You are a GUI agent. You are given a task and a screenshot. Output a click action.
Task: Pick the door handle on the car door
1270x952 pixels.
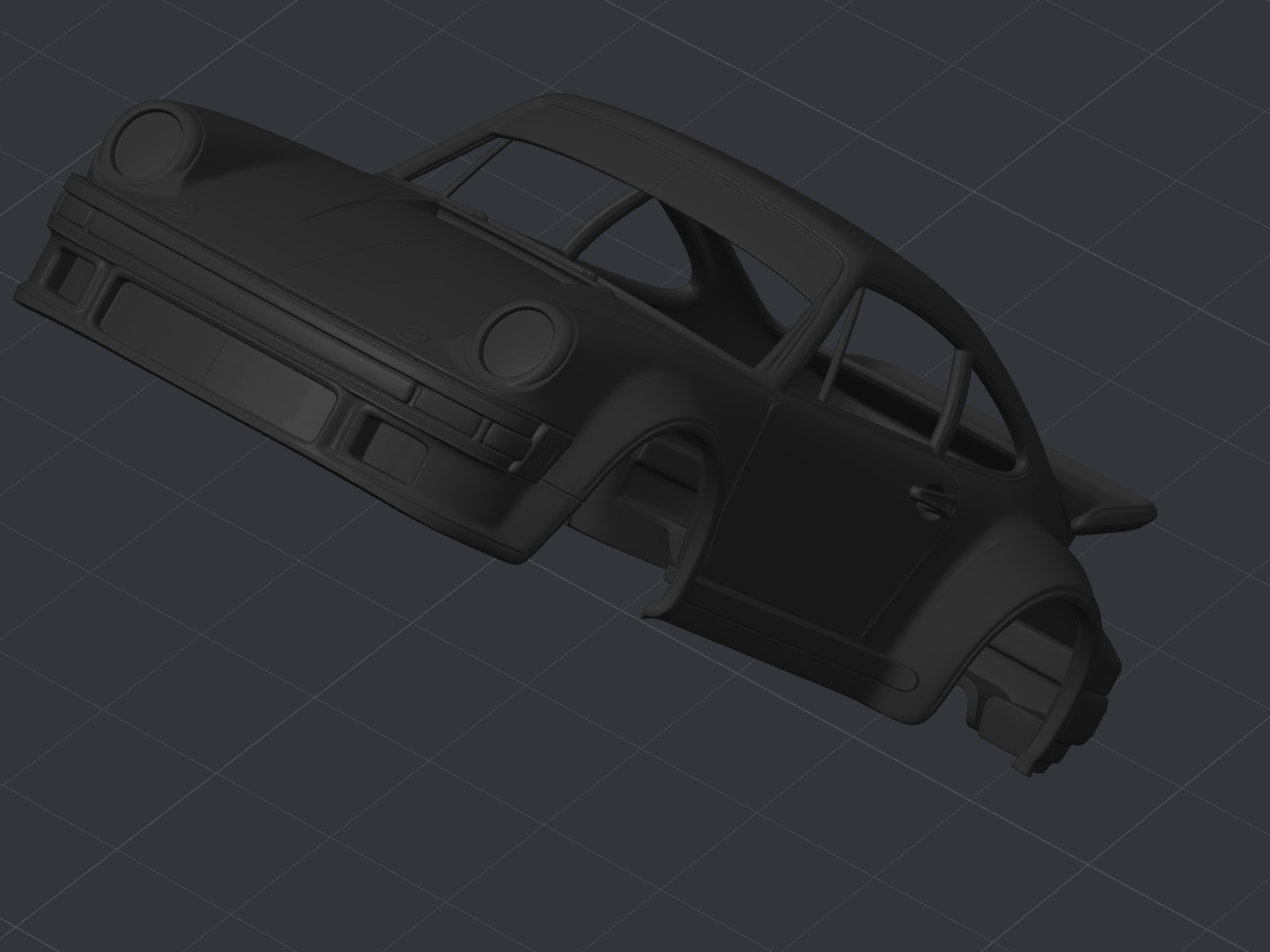[x=933, y=498]
